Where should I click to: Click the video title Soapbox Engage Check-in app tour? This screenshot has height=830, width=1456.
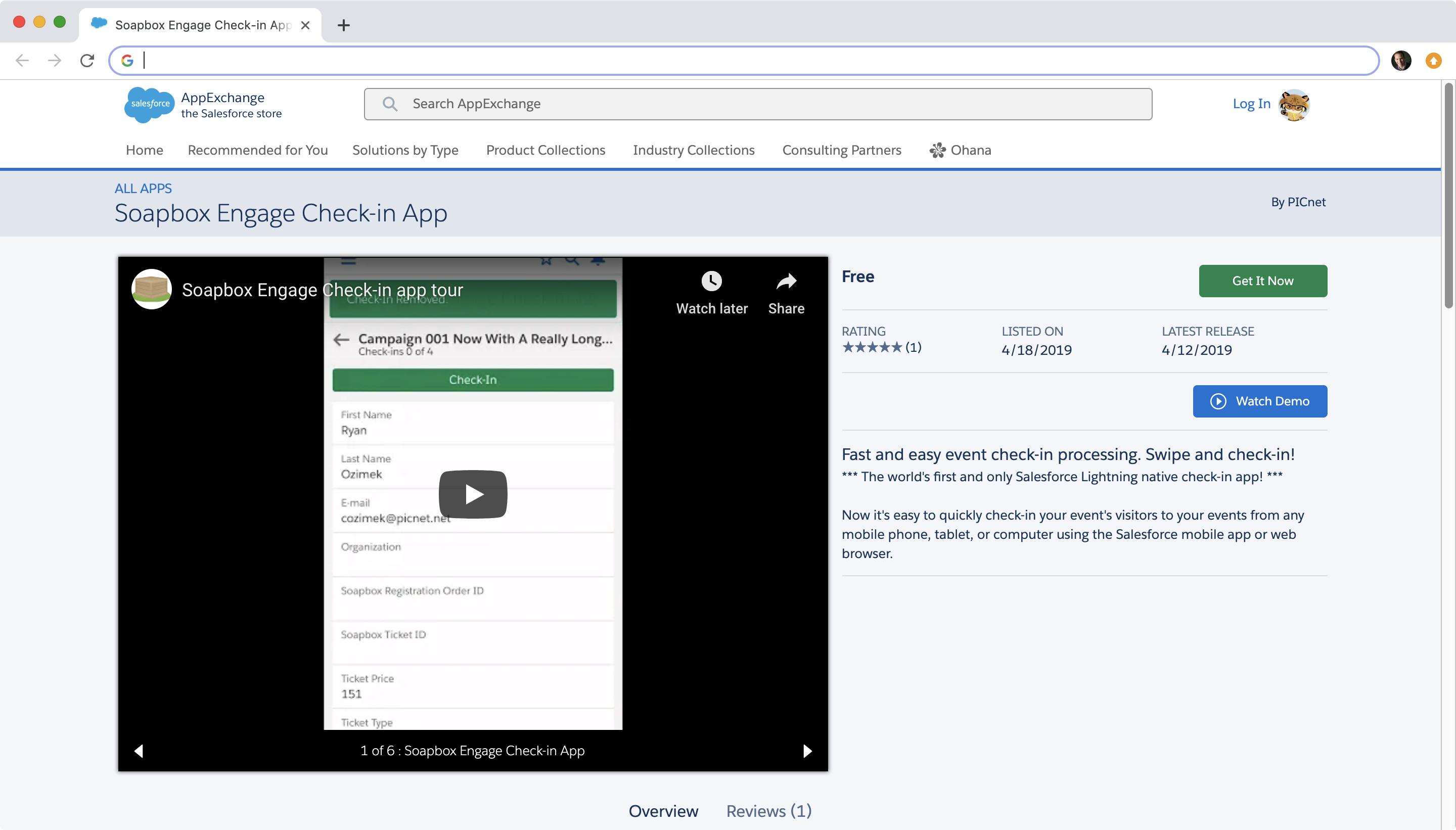point(323,290)
